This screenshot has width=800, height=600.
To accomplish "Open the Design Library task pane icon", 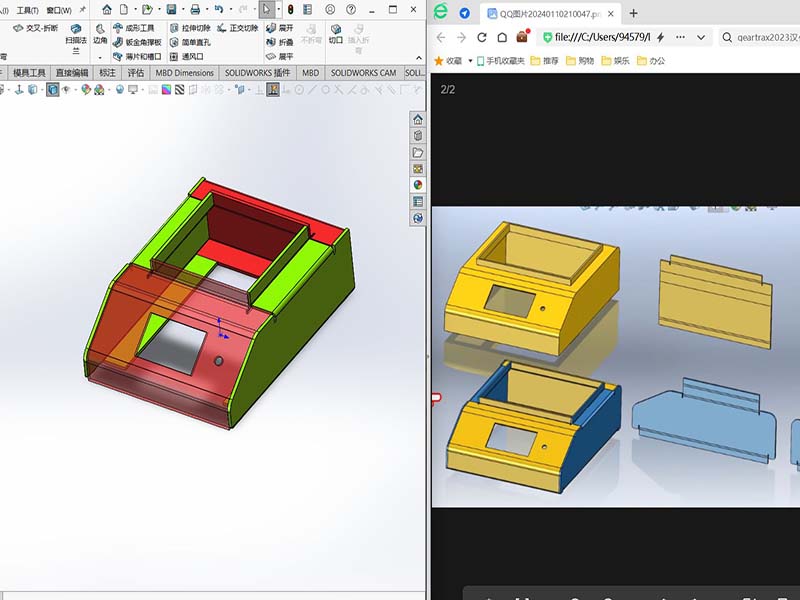I will pyautogui.click(x=418, y=136).
